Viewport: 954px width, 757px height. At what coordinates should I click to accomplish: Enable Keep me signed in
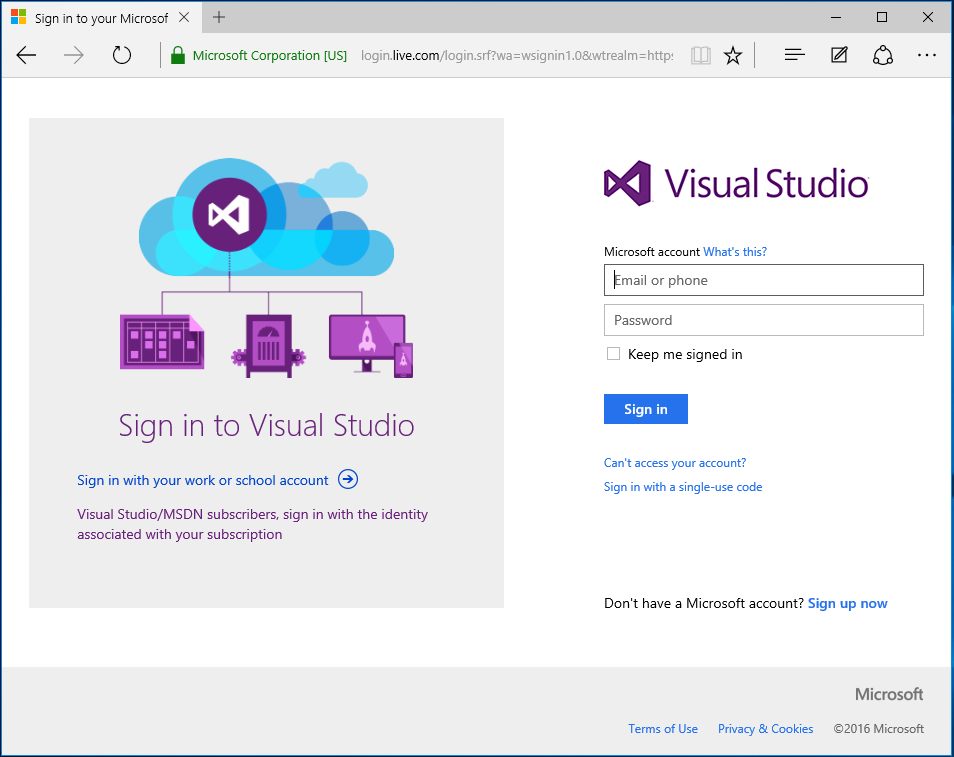point(613,353)
